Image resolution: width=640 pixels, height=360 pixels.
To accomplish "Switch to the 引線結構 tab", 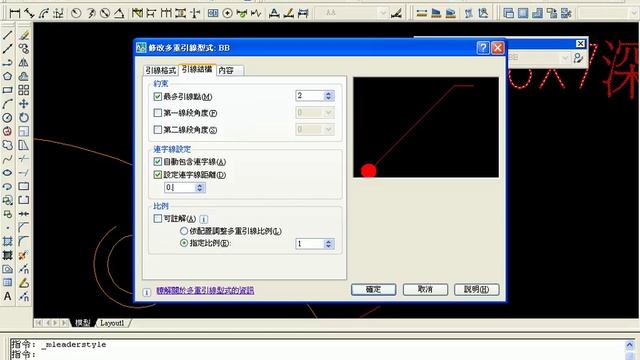I will (197, 69).
